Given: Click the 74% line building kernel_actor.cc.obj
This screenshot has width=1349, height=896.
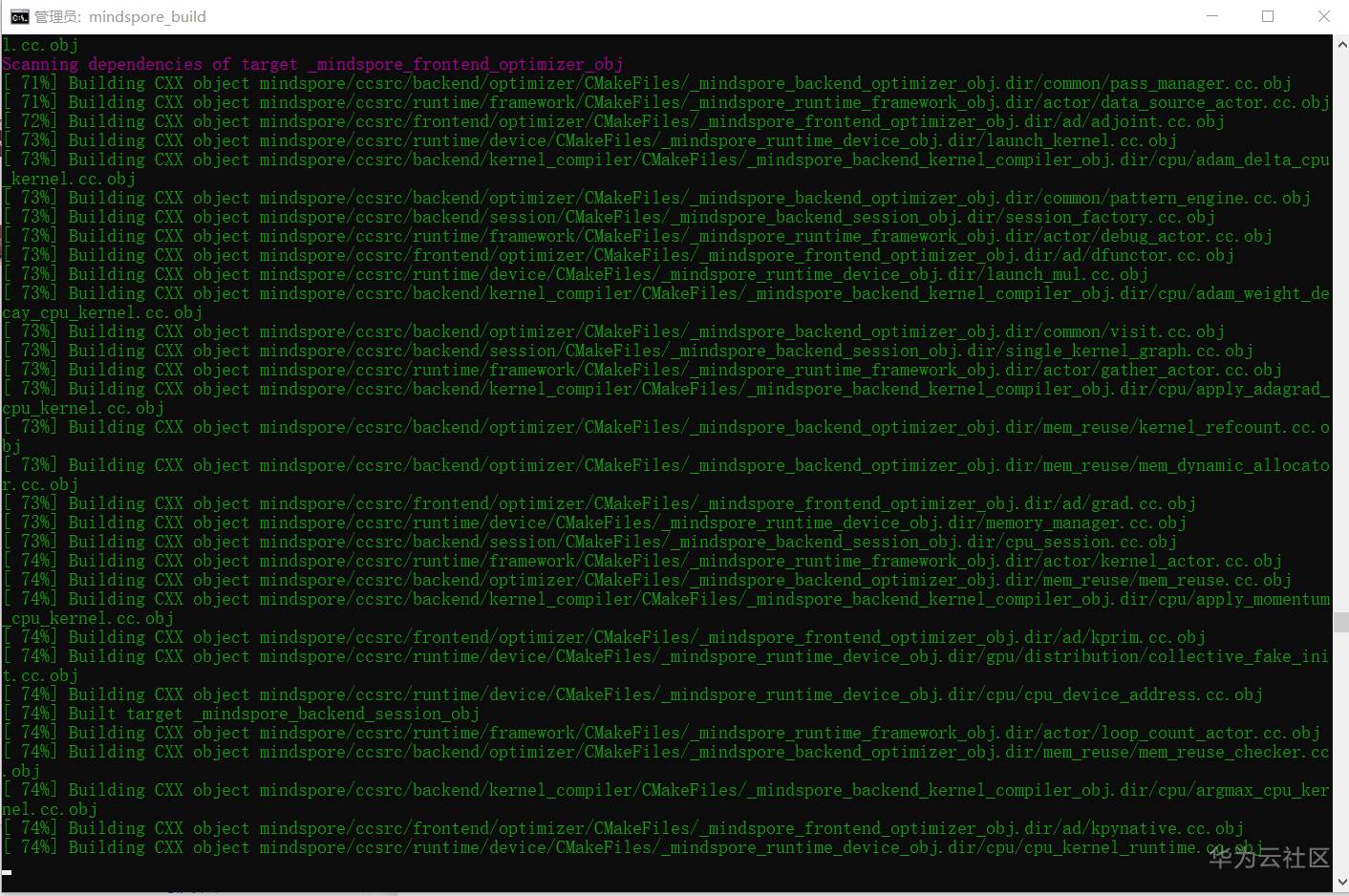Looking at the screenshot, I should 642,561.
